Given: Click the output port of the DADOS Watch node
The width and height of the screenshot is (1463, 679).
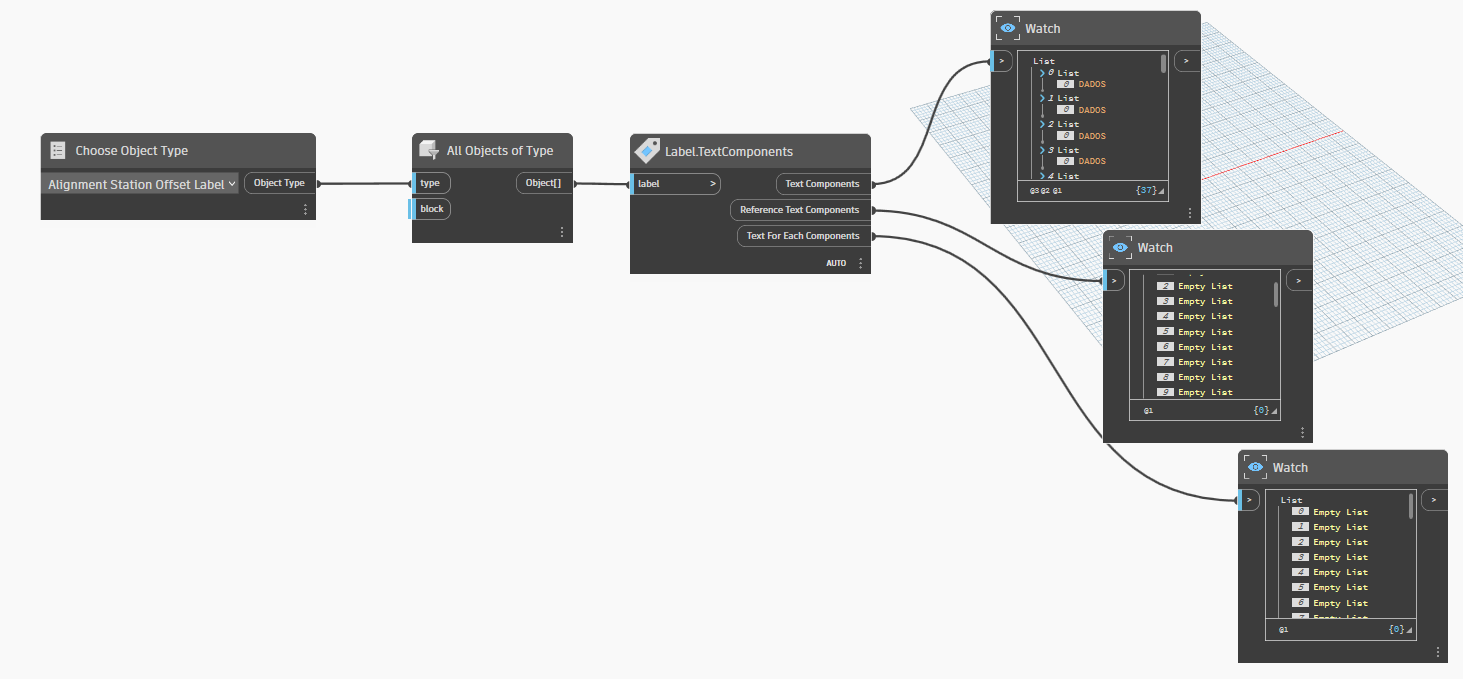Looking at the screenshot, I should (1187, 61).
